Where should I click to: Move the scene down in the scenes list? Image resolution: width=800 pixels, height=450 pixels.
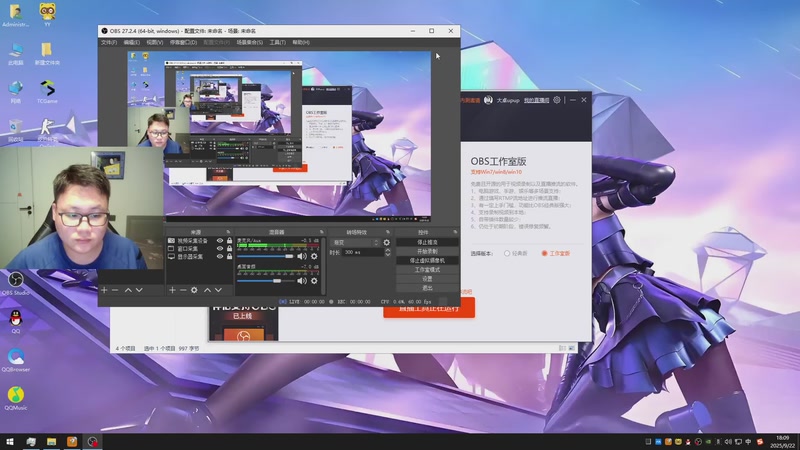click(139, 290)
